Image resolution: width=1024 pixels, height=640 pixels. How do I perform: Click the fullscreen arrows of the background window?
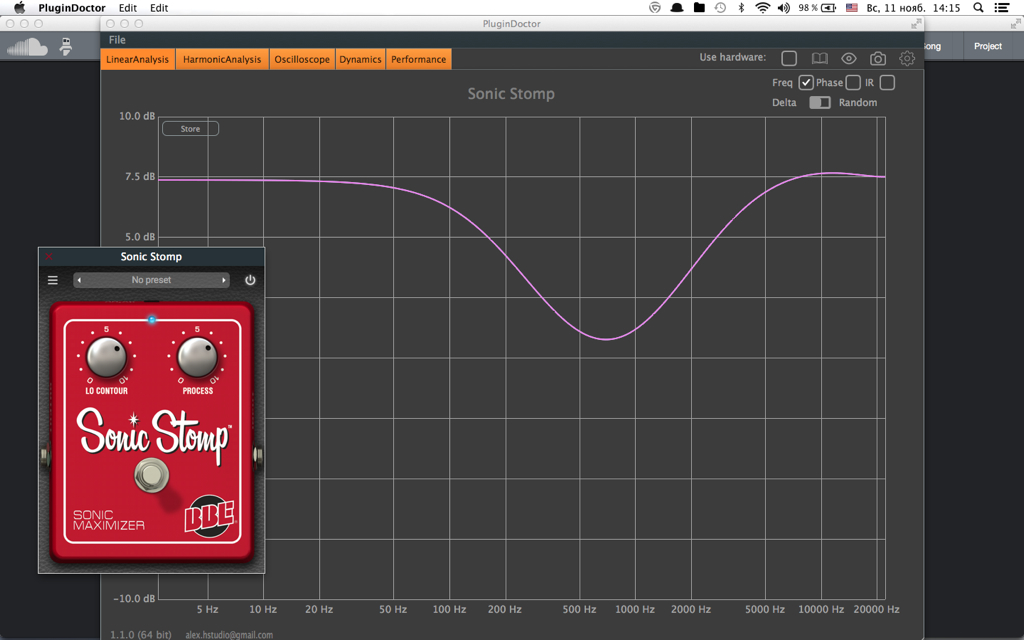tap(1016, 24)
